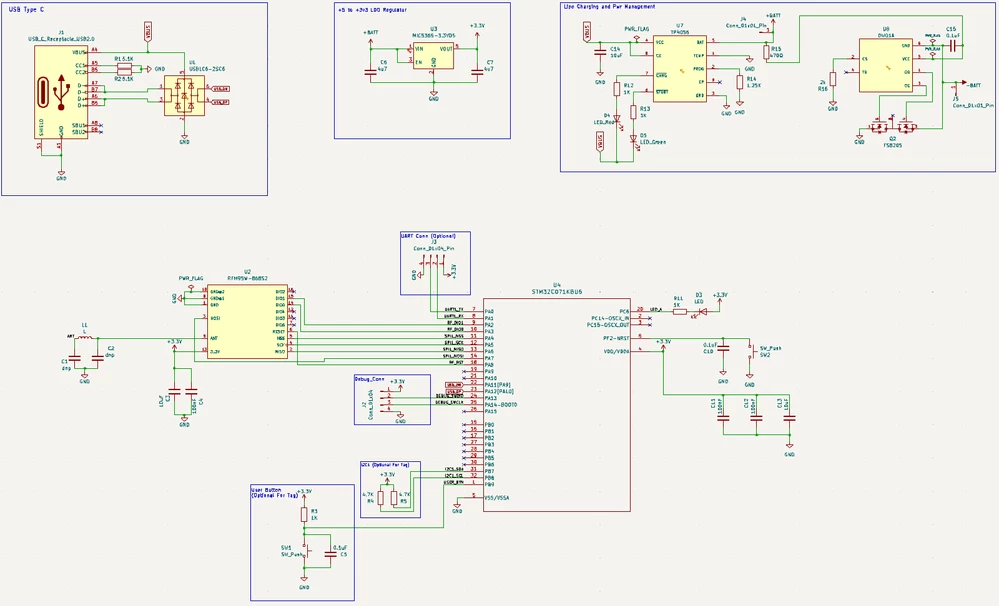
Task: Click the 'VSS/VSSA' pin label
Action: pyautogui.click(x=497, y=498)
